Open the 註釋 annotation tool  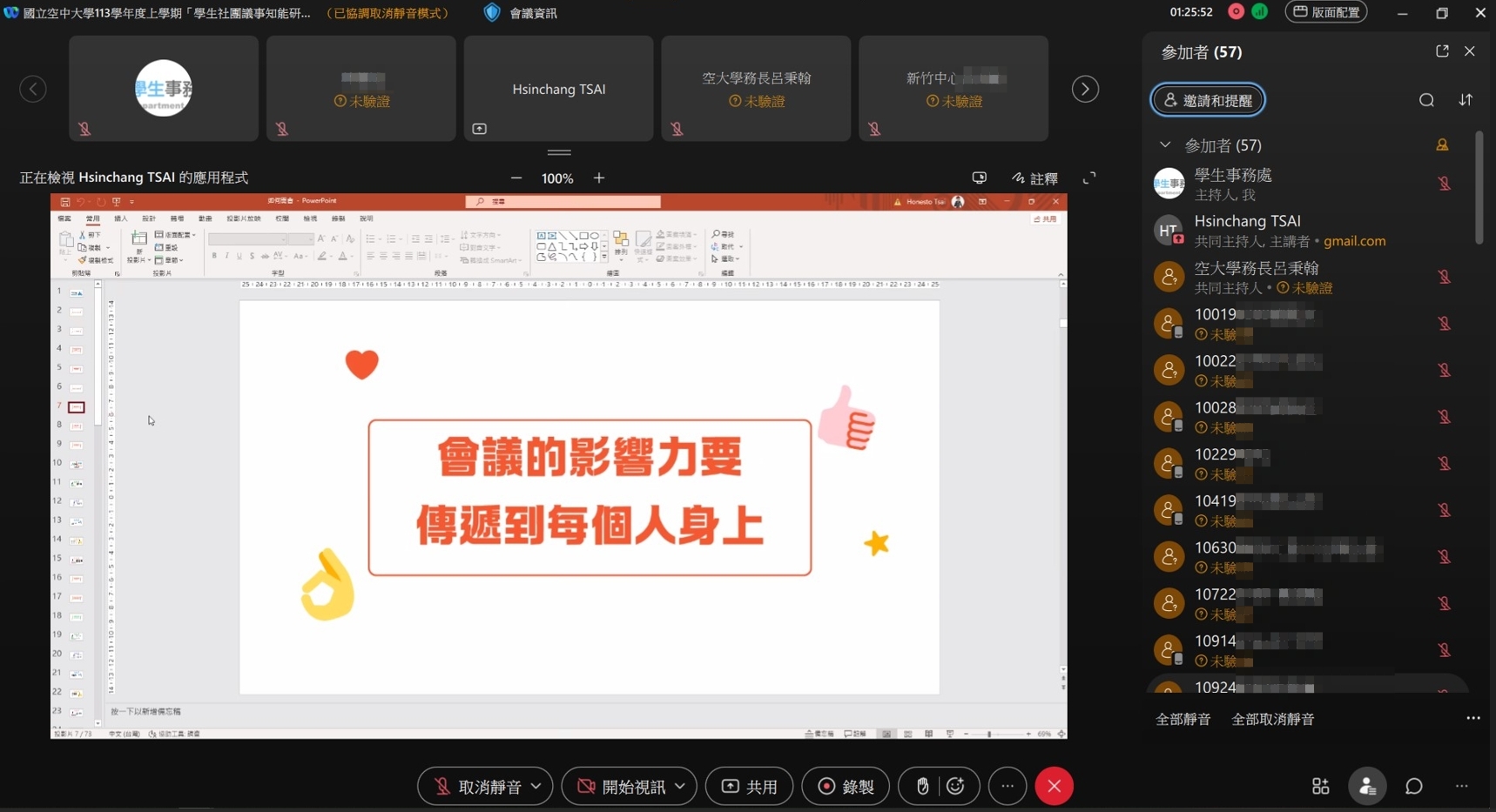coord(1034,178)
